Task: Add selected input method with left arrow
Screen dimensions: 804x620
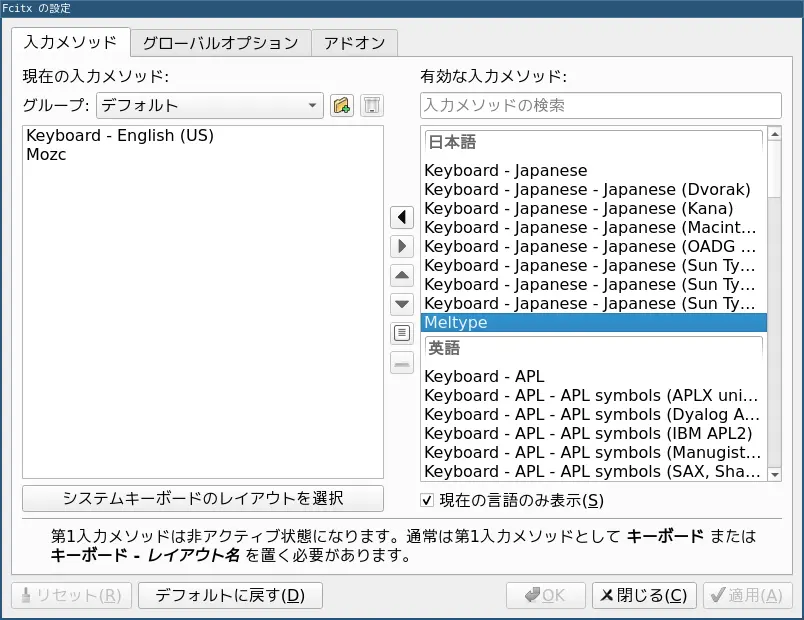Action: (401, 217)
